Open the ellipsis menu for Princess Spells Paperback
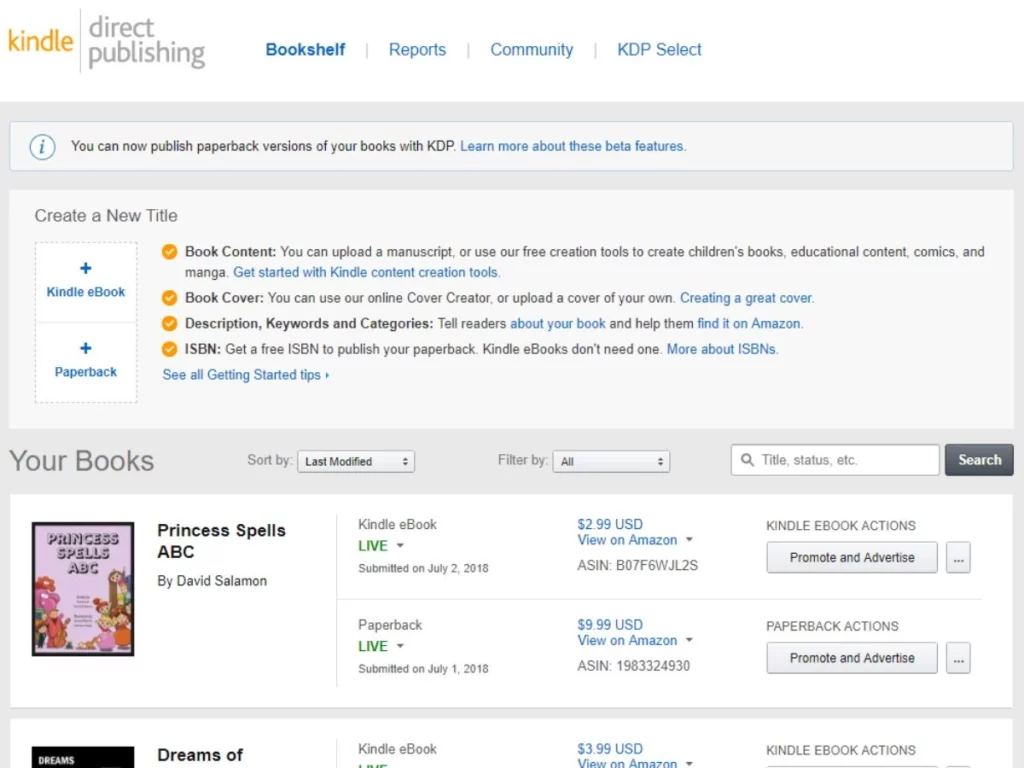Viewport: 1024px width, 768px height. [958, 658]
